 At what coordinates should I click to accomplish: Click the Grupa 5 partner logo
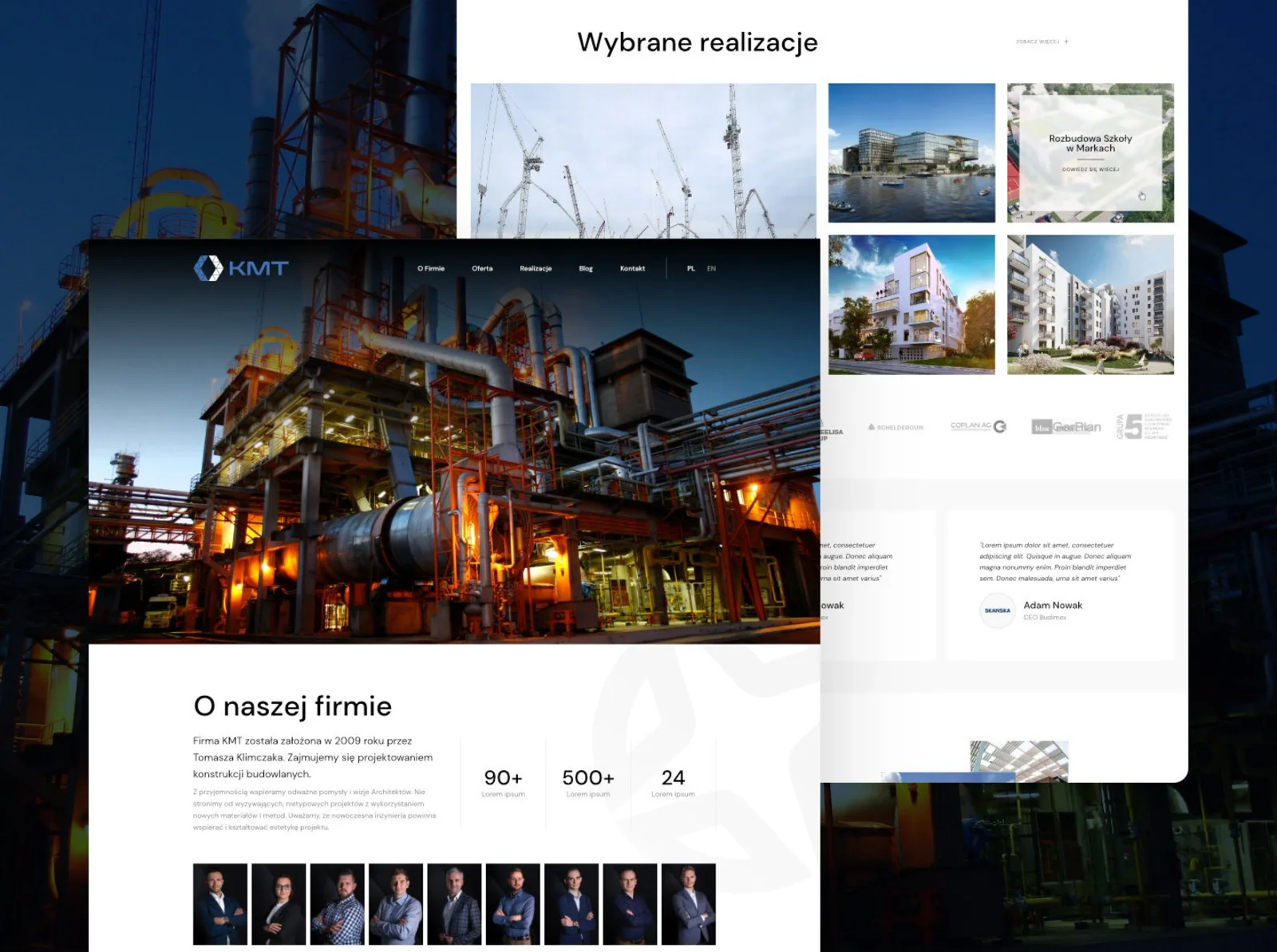1143,426
